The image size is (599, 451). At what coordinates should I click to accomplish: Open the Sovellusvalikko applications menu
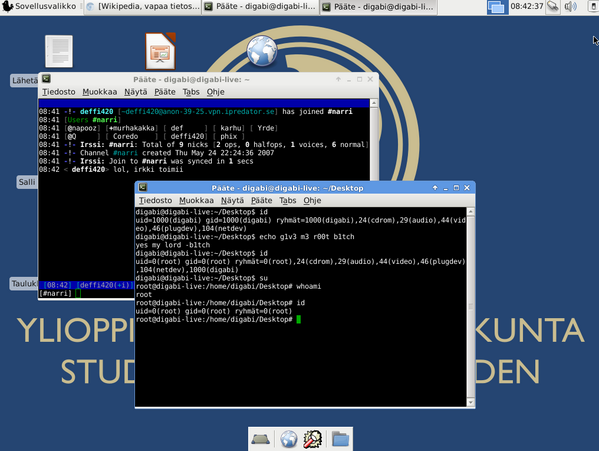[40, 6]
